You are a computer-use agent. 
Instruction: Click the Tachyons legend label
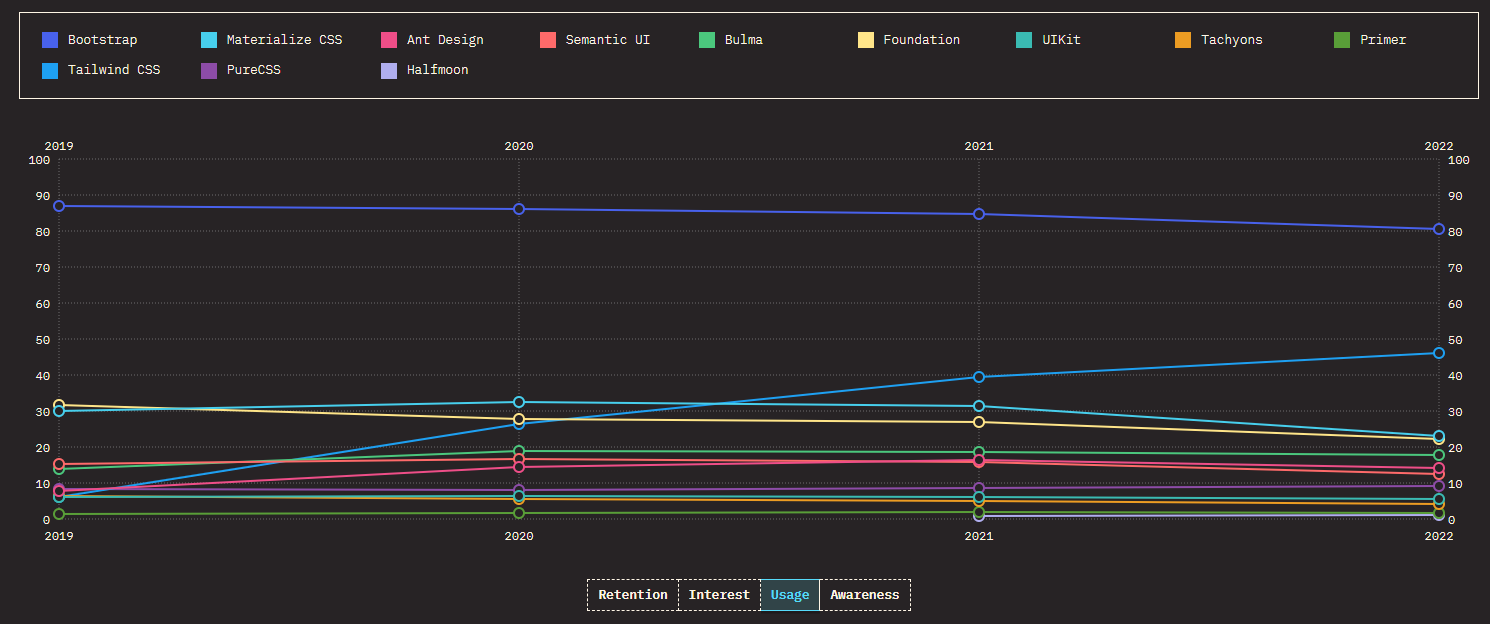[x=1231, y=40]
